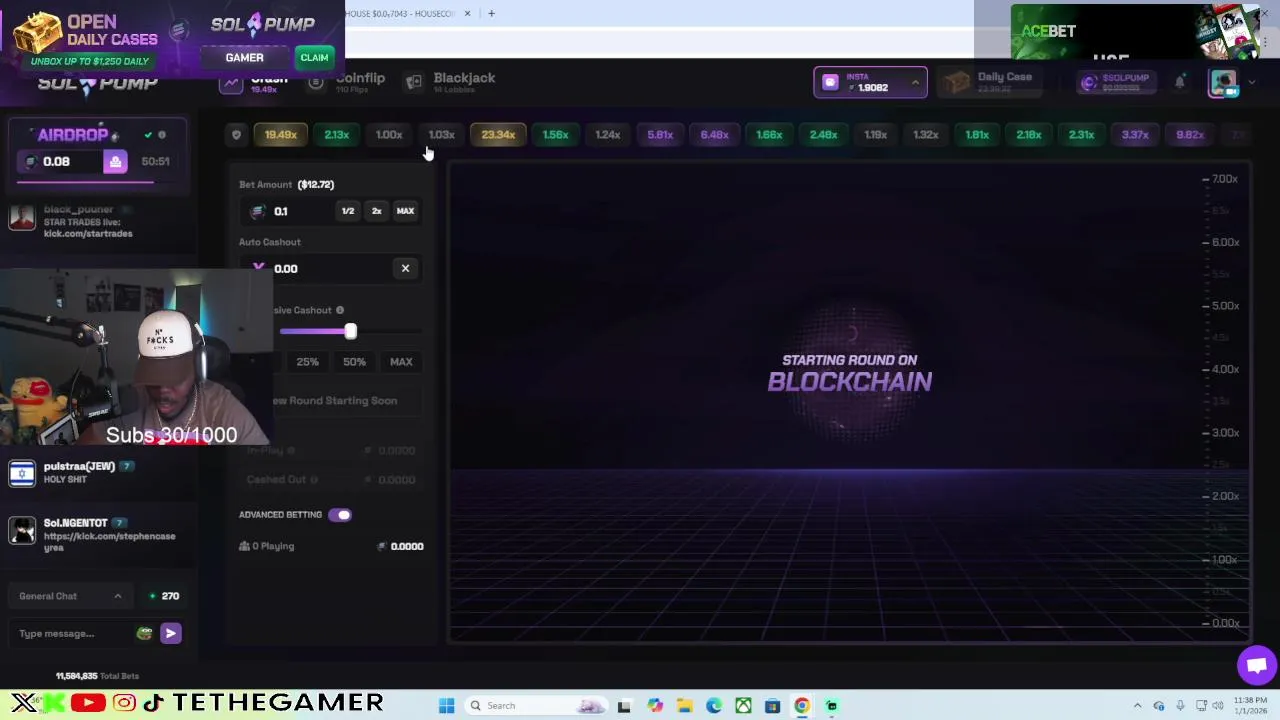
Task: Expand the INSTA wallet balance dropdown
Action: [915, 82]
